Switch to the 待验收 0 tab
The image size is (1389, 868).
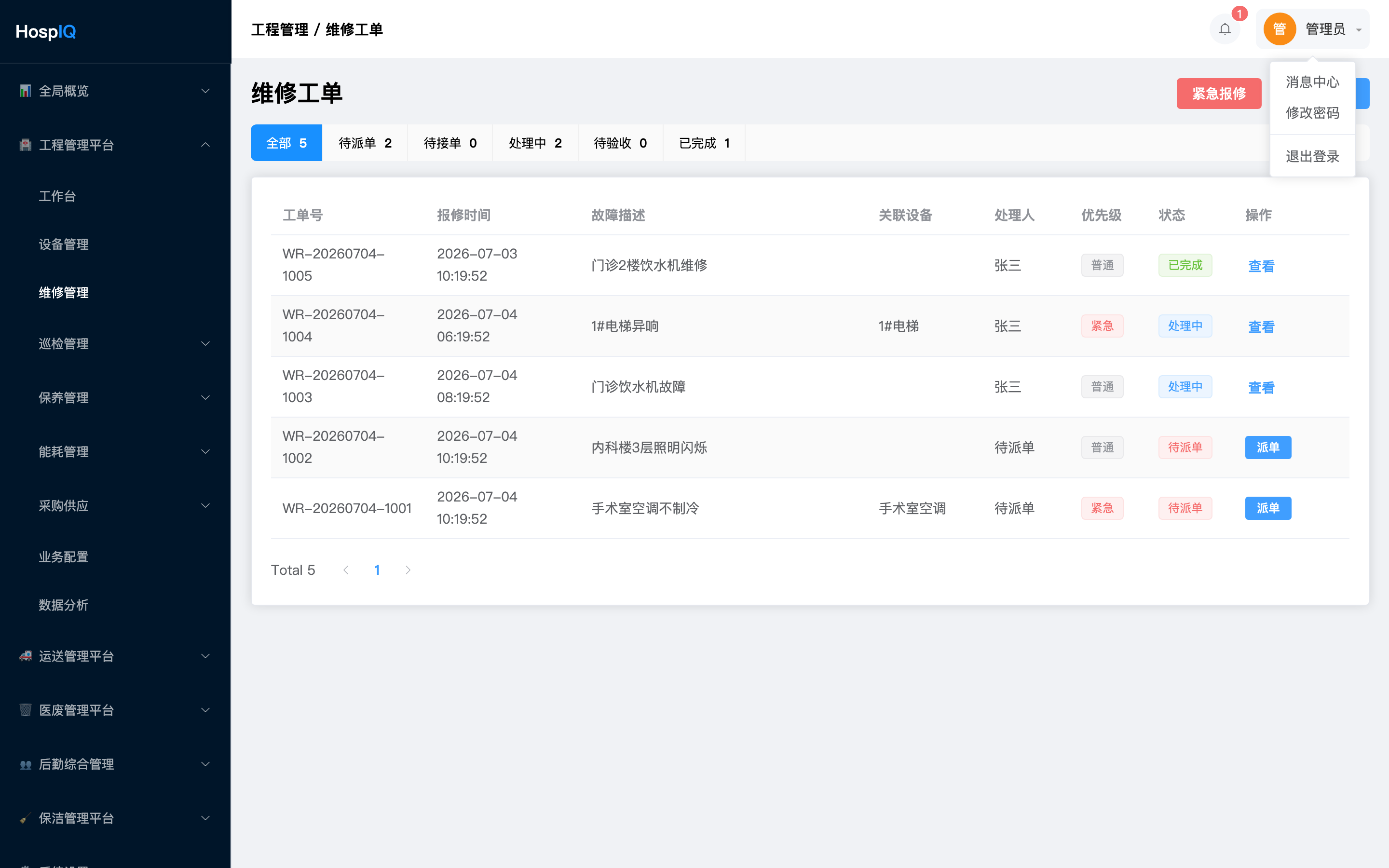click(620, 143)
